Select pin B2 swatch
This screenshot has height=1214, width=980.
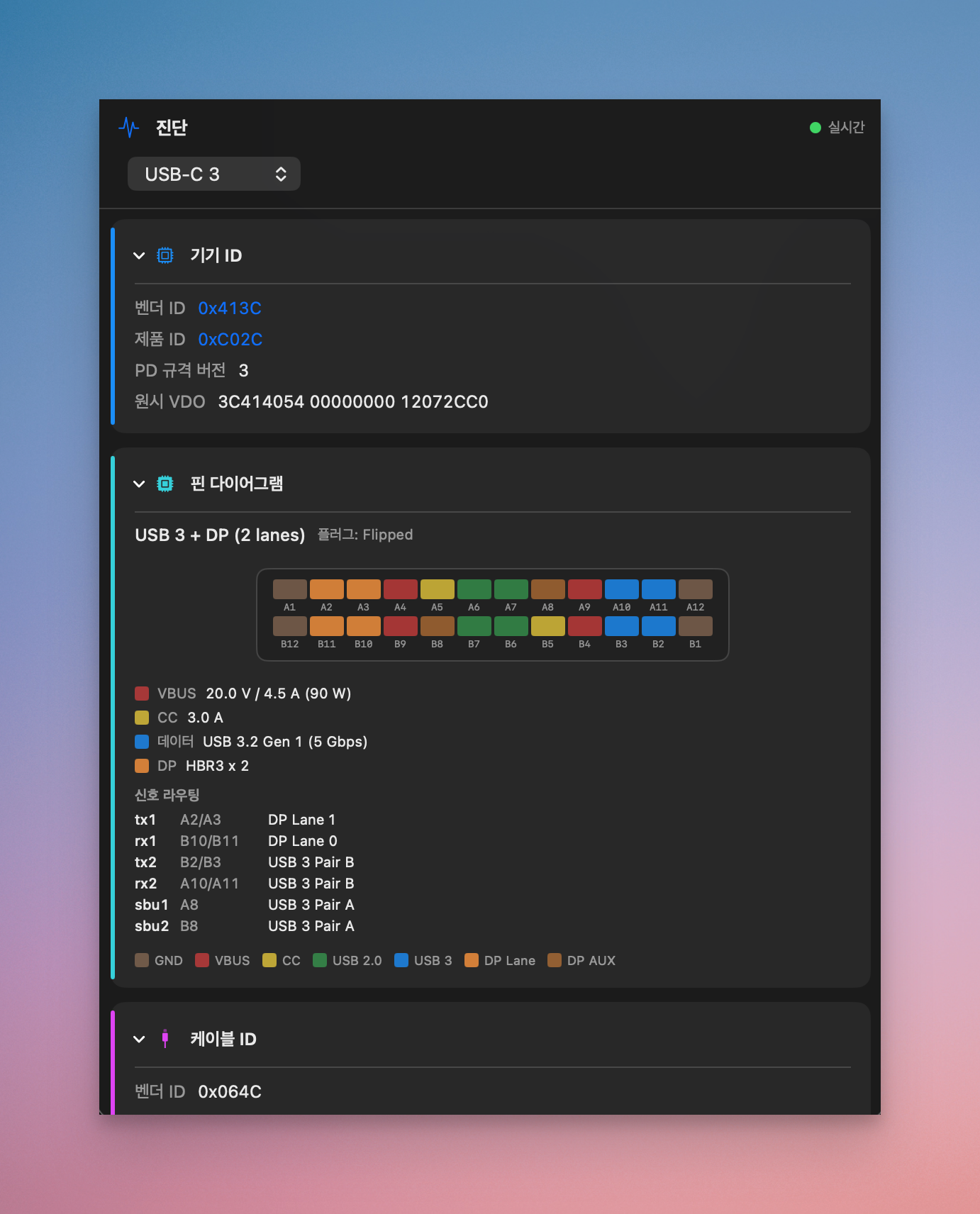pos(659,626)
